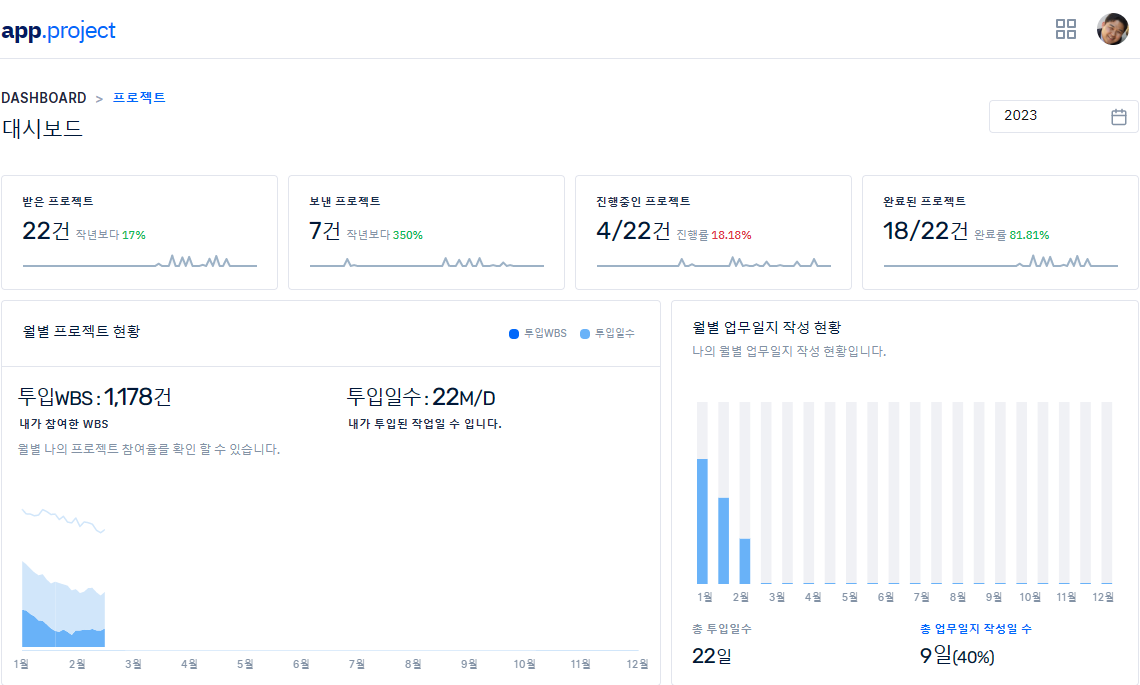
Task: Select the 보낸 프로젝트 summary card
Action: [x=426, y=232]
